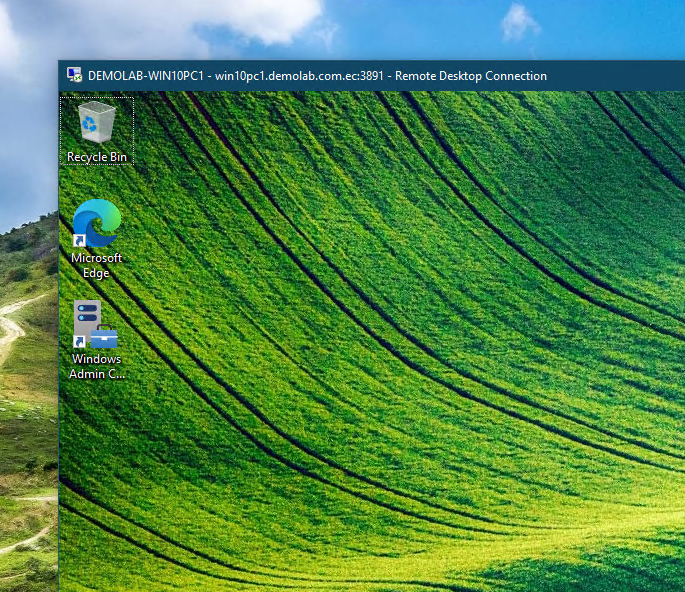The width and height of the screenshot is (685, 592).
Task: Click the "Windows Admin C..." text label
Action: coord(96,366)
